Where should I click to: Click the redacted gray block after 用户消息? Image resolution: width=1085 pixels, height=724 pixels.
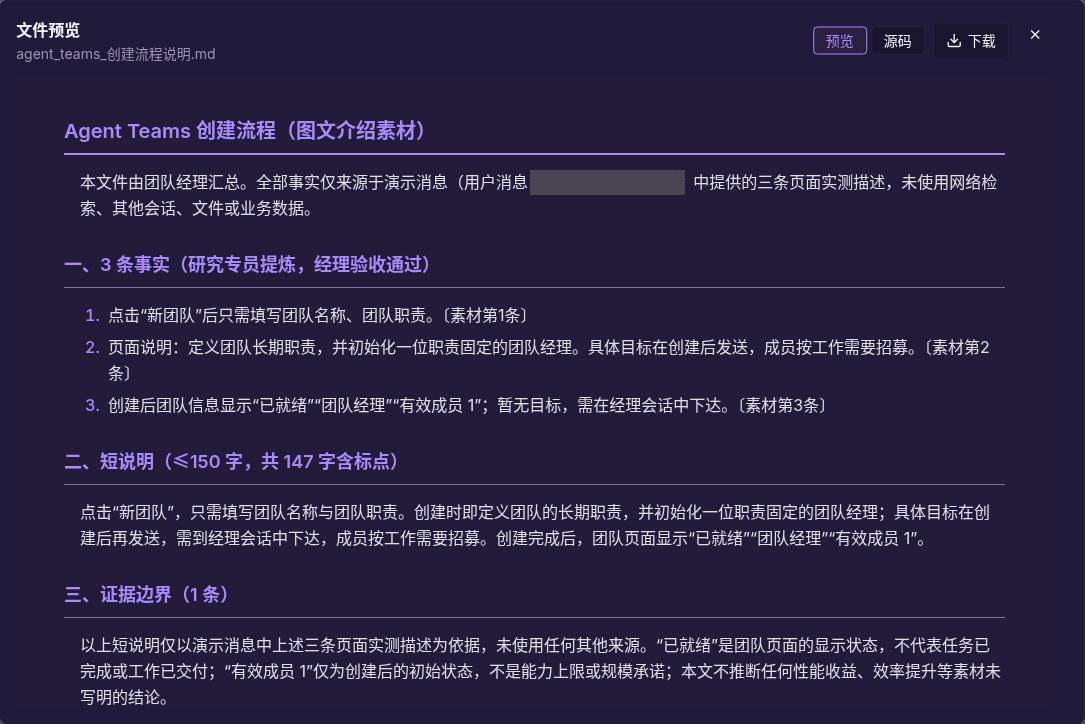[607, 183]
